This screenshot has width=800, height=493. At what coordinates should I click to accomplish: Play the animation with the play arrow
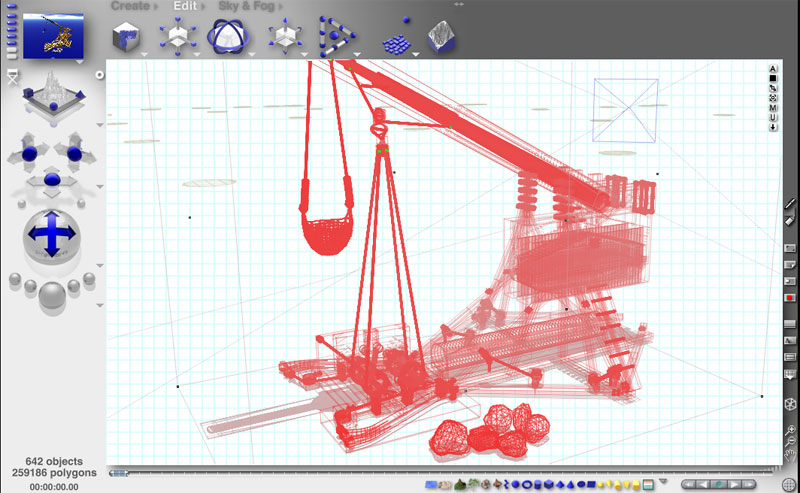pyautogui.click(x=734, y=484)
